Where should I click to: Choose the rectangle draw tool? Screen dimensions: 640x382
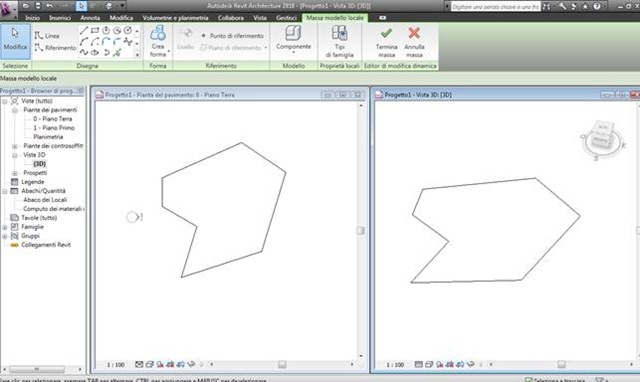pyautogui.click(x=95, y=31)
